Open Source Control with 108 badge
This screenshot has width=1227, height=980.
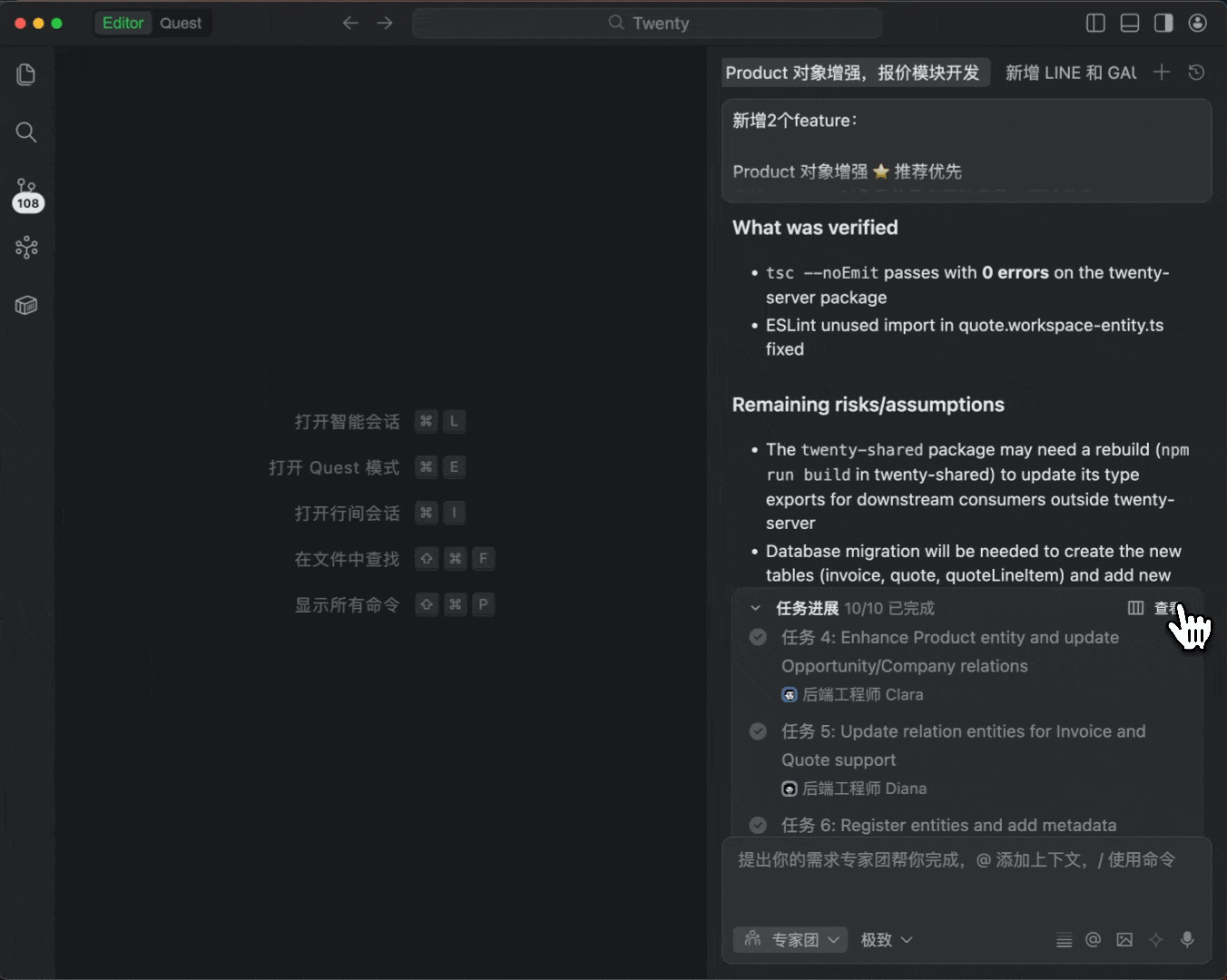(27, 194)
